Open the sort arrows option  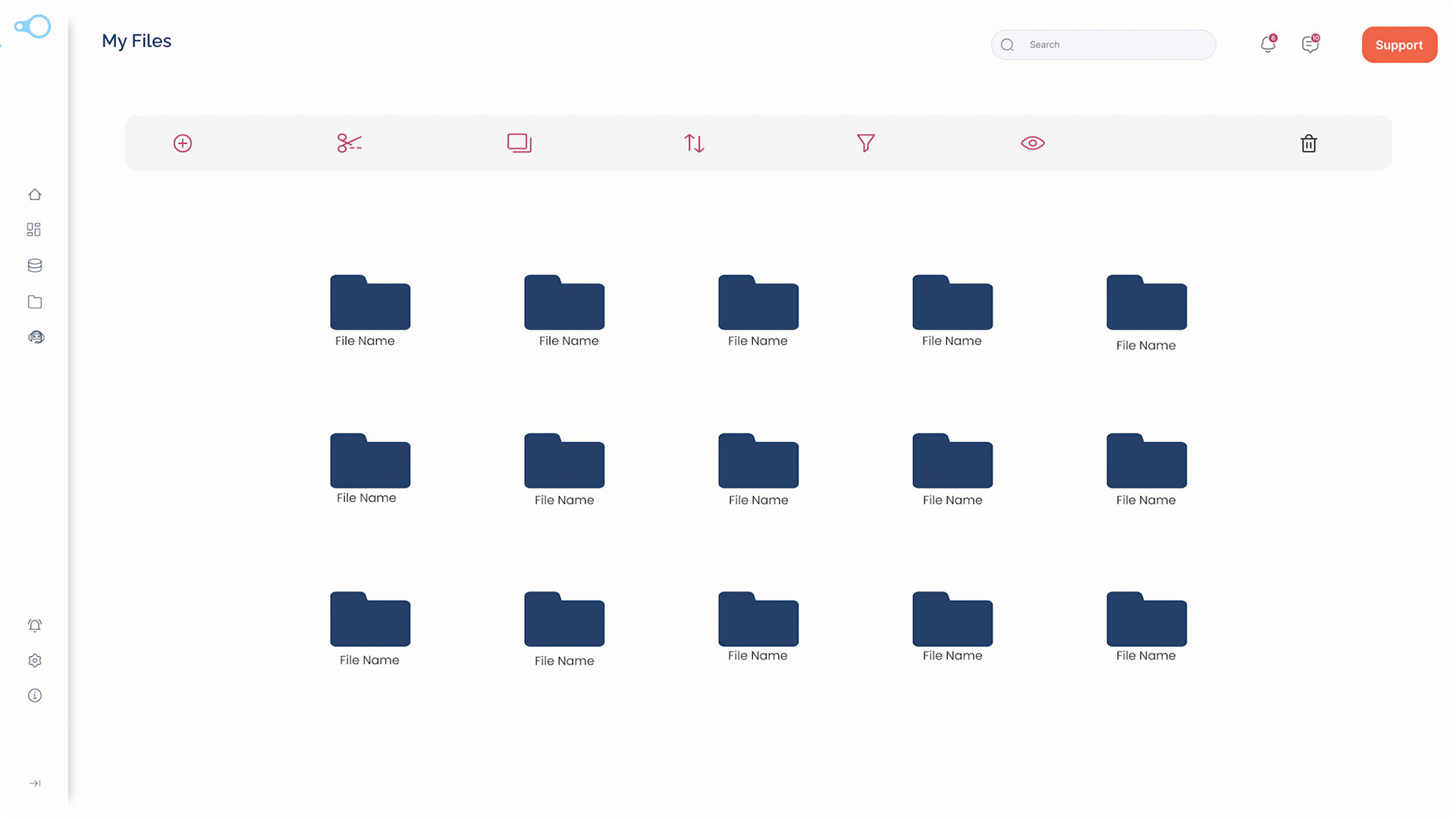pos(694,143)
